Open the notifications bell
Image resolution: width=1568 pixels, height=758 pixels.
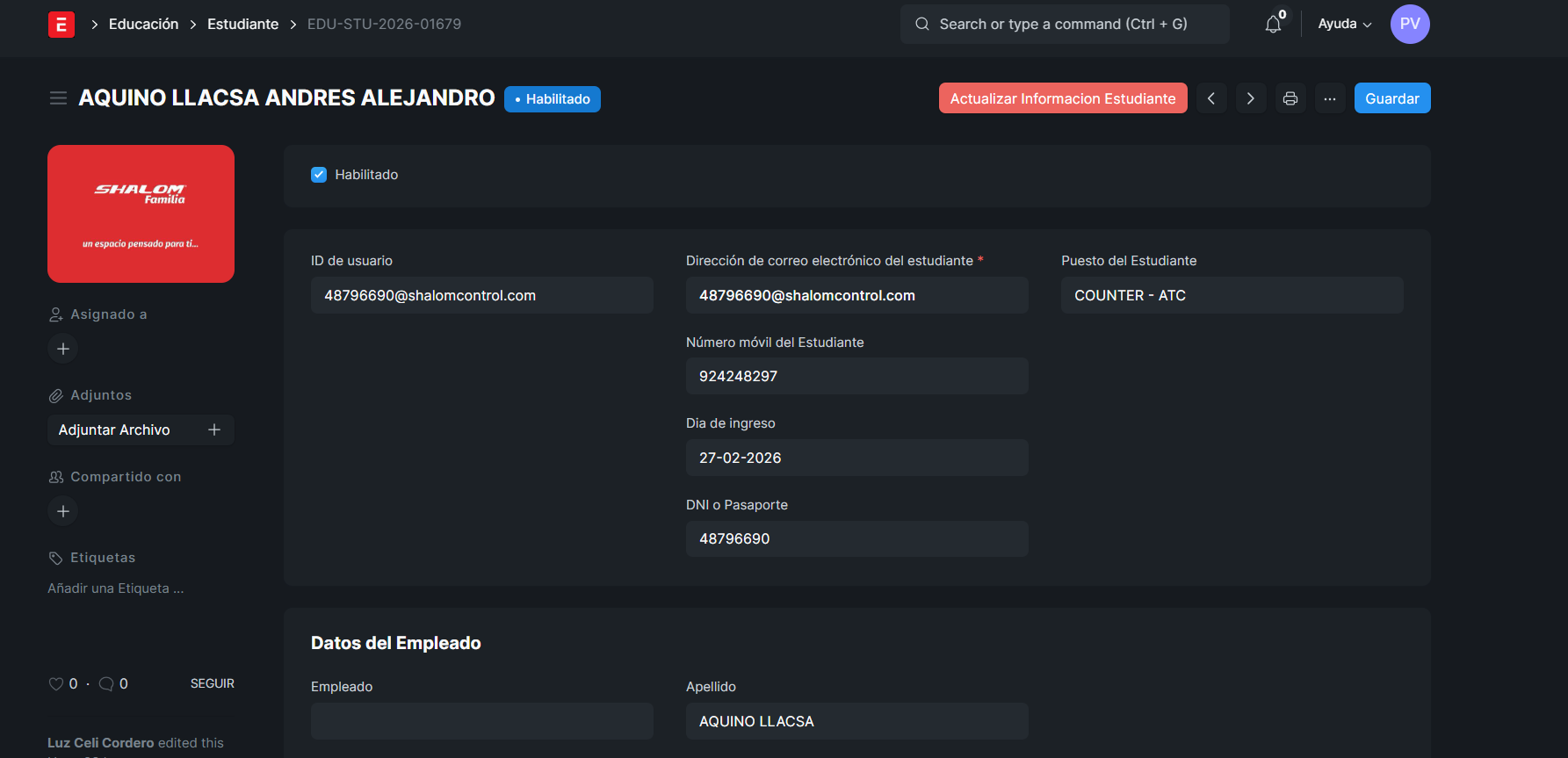coord(1273,25)
